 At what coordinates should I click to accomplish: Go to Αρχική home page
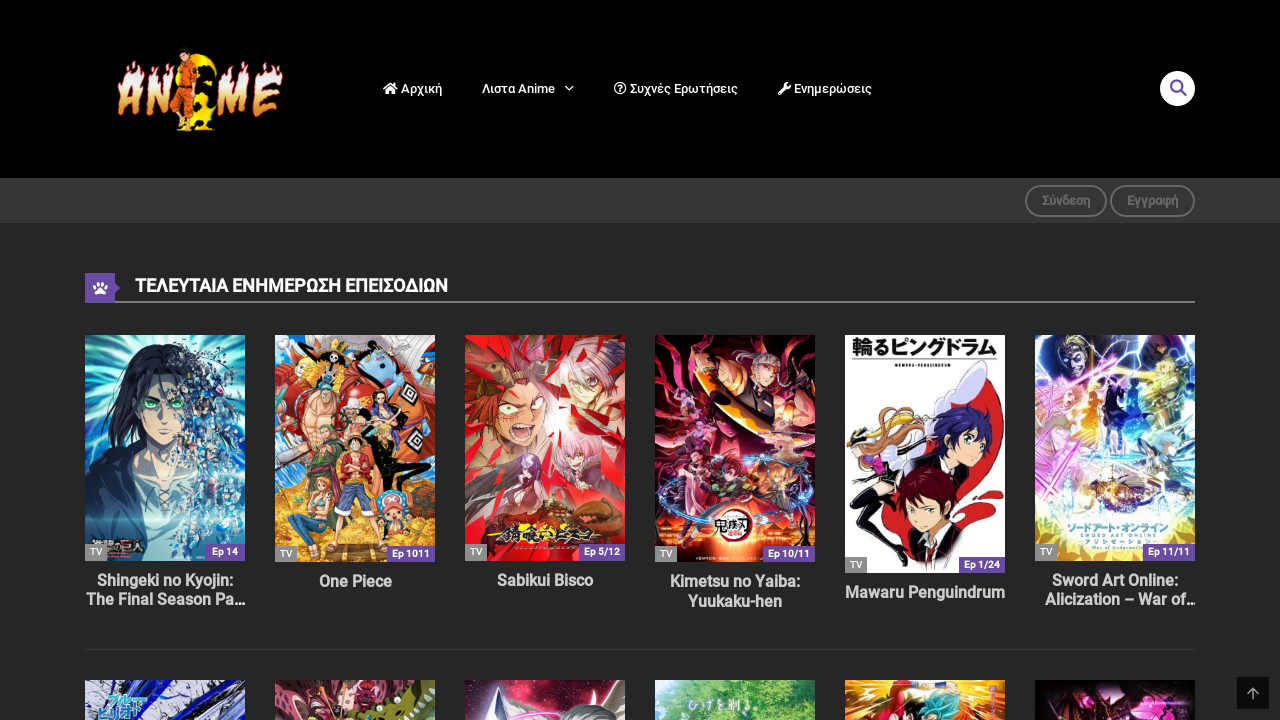coord(412,89)
